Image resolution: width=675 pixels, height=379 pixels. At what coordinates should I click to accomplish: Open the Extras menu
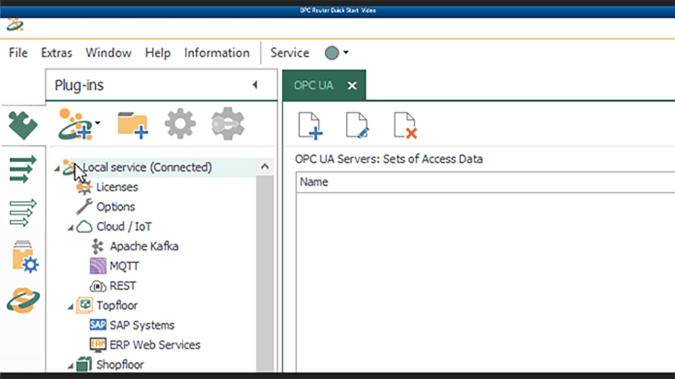(56, 53)
